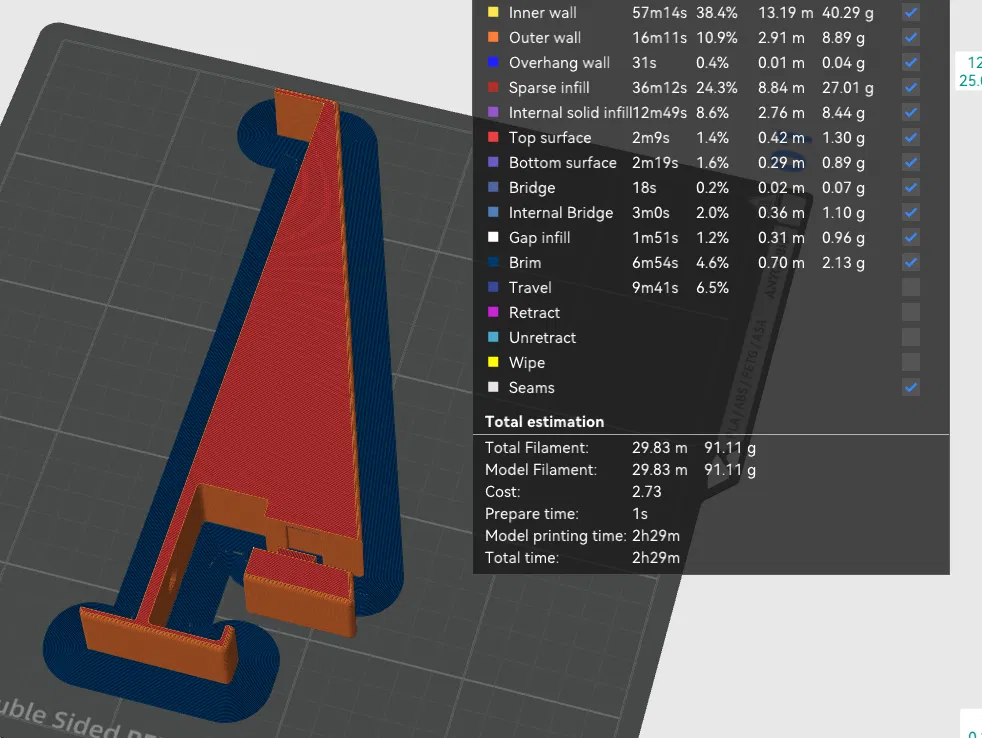Toggle Bottom surface visibility checkbox
Image resolution: width=982 pixels, height=738 pixels.
tap(911, 162)
